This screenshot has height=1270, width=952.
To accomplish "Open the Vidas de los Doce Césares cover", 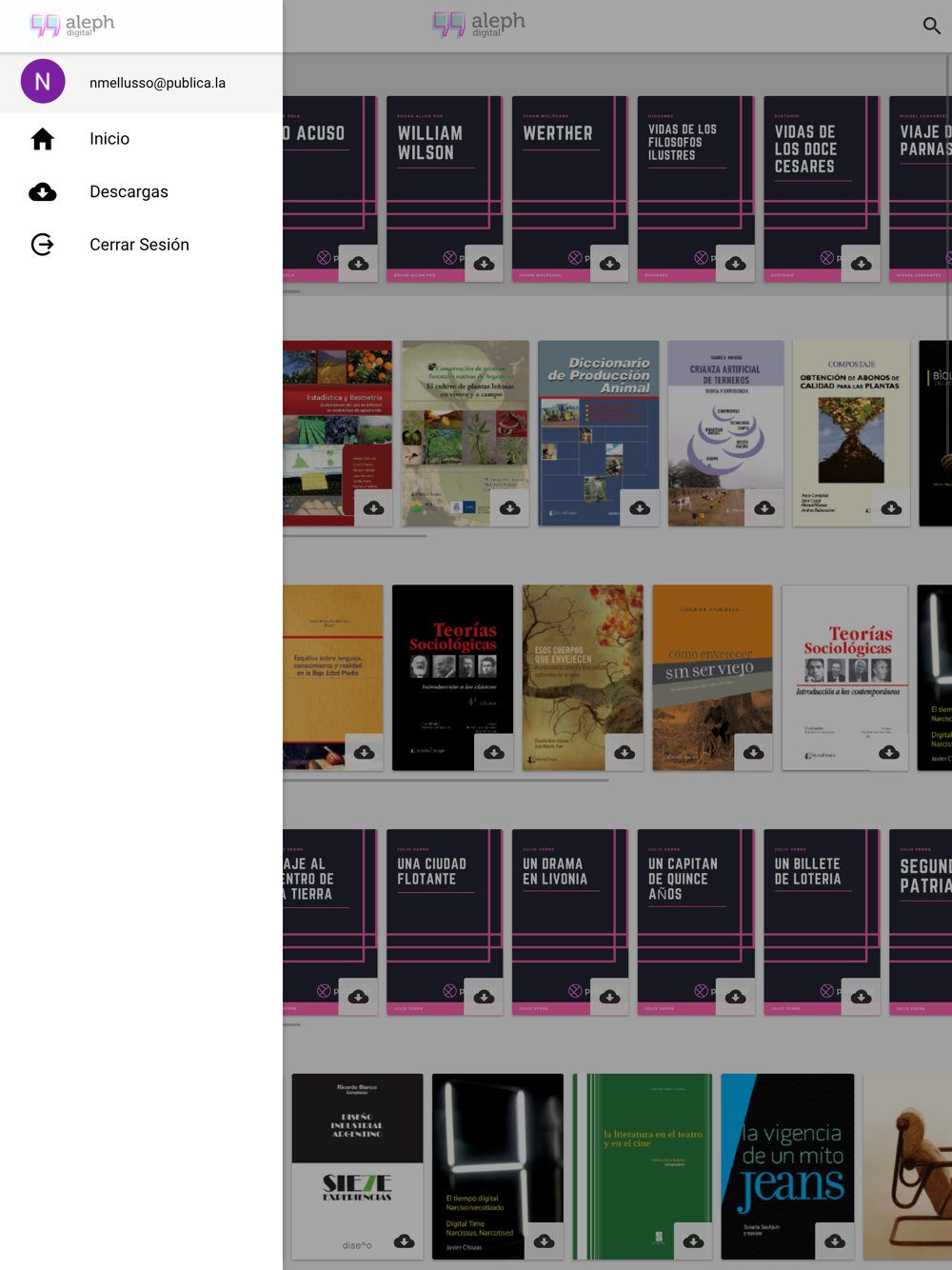I will click(x=822, y=189).
